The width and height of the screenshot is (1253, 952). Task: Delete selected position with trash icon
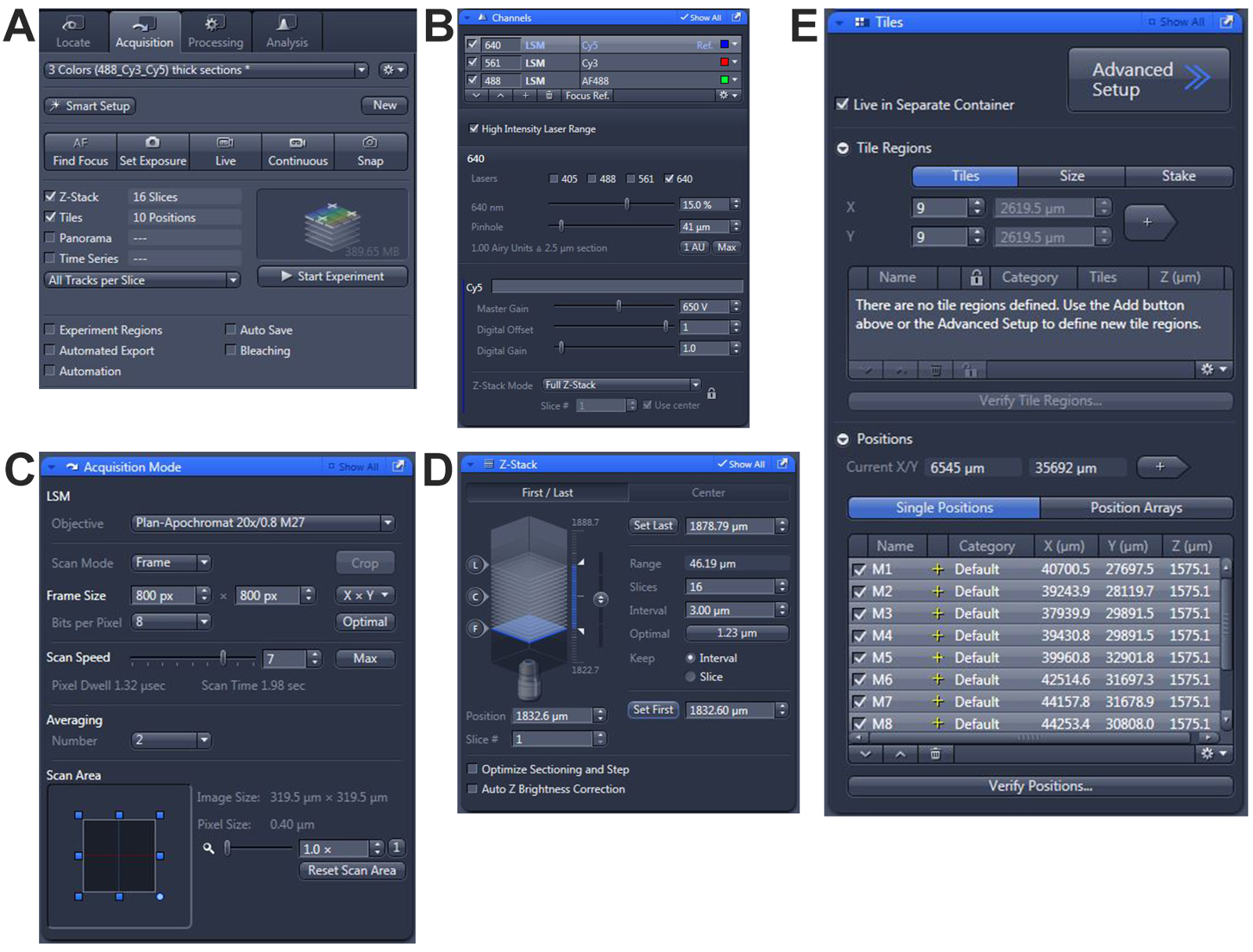(x=935, y=753)
